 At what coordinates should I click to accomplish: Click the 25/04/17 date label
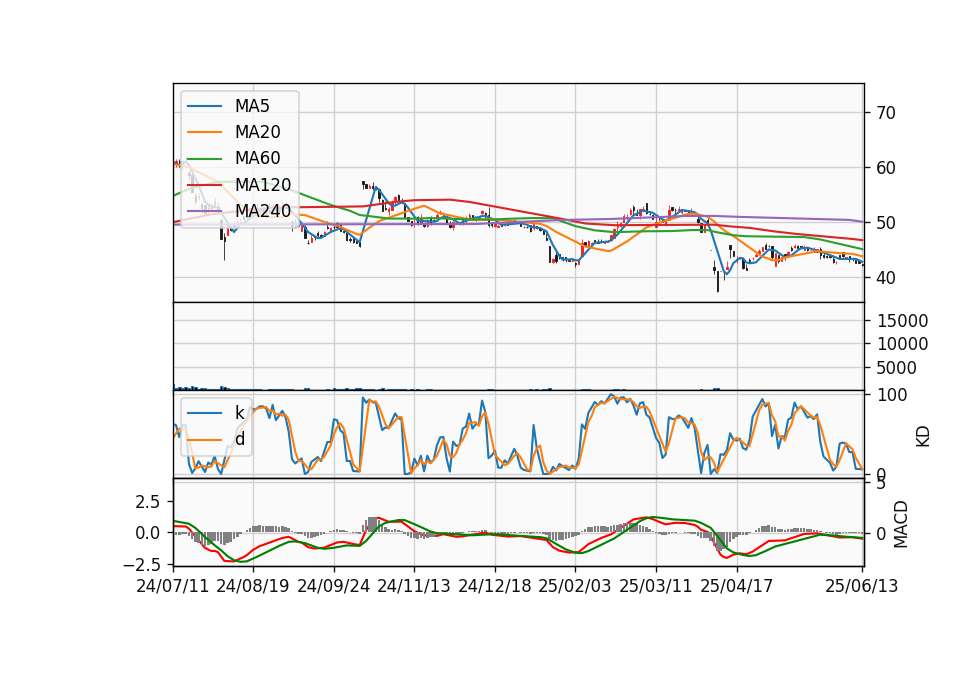pyautogui.click(x=737, y=586)
